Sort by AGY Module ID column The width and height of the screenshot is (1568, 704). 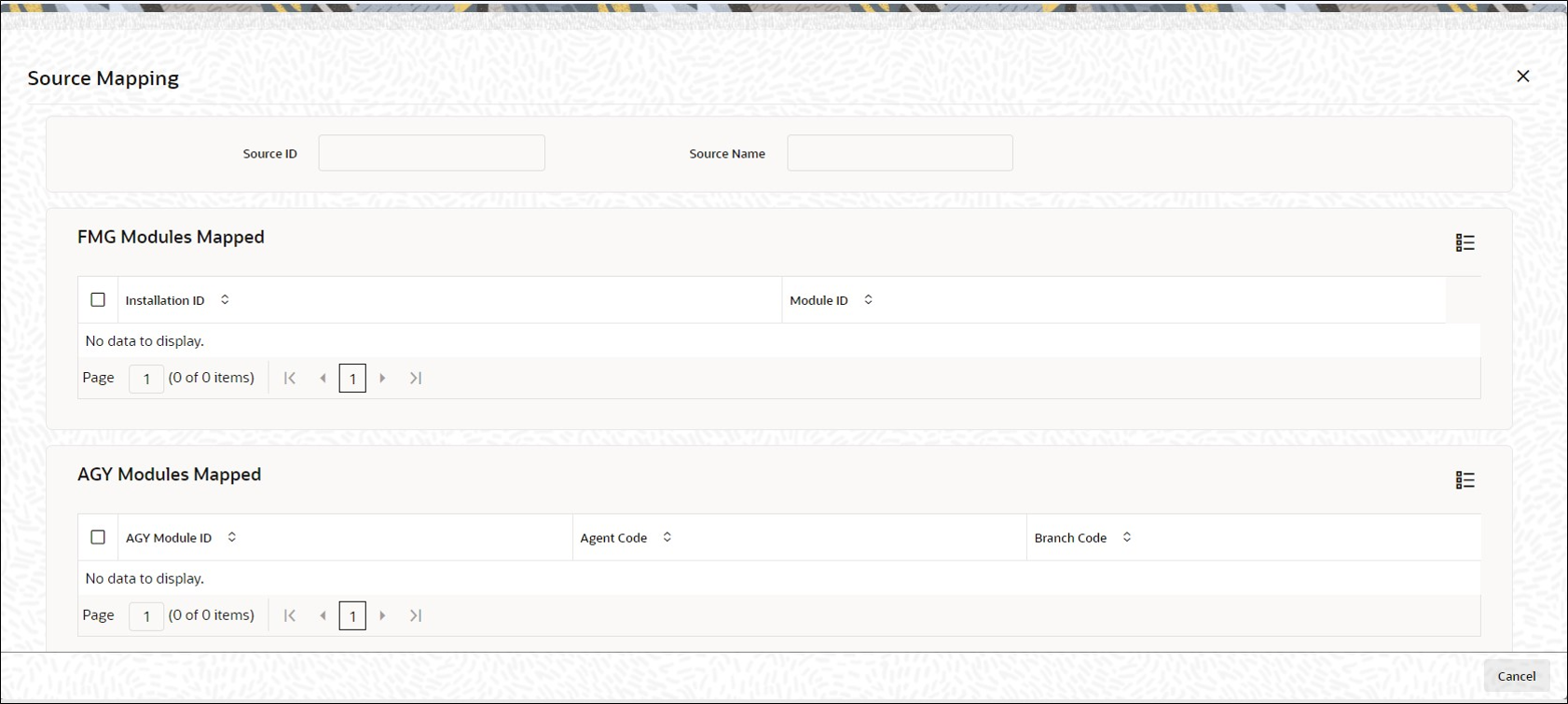point(232,537)
